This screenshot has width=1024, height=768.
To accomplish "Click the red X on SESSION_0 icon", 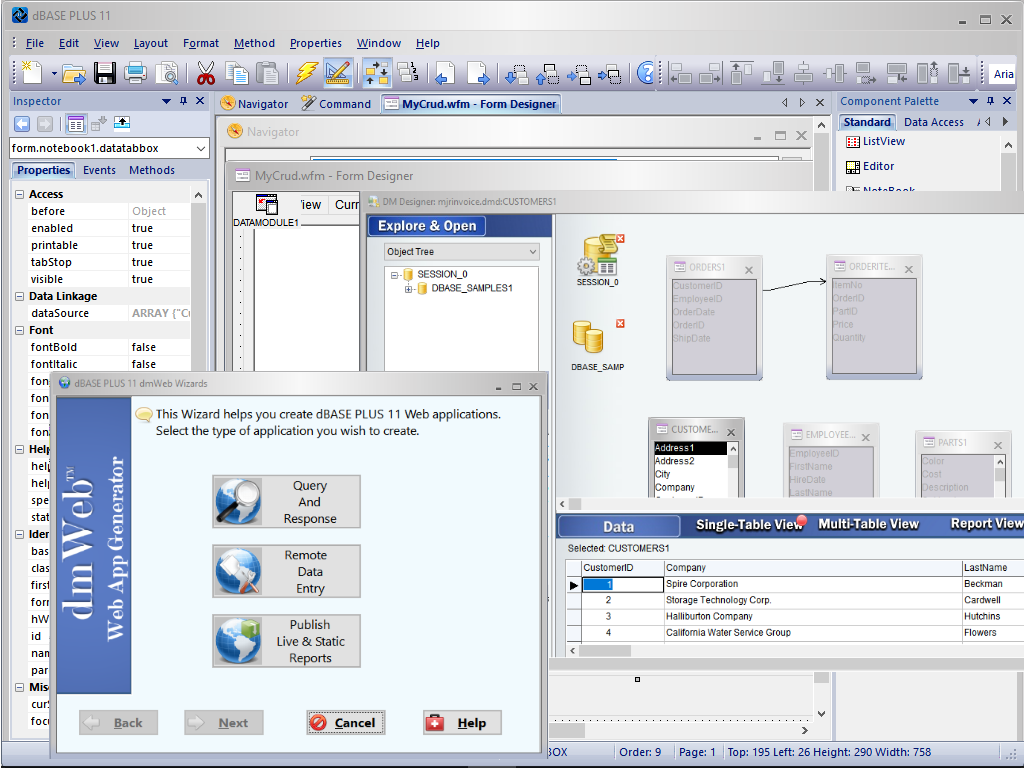I will (x=620, y=239).
